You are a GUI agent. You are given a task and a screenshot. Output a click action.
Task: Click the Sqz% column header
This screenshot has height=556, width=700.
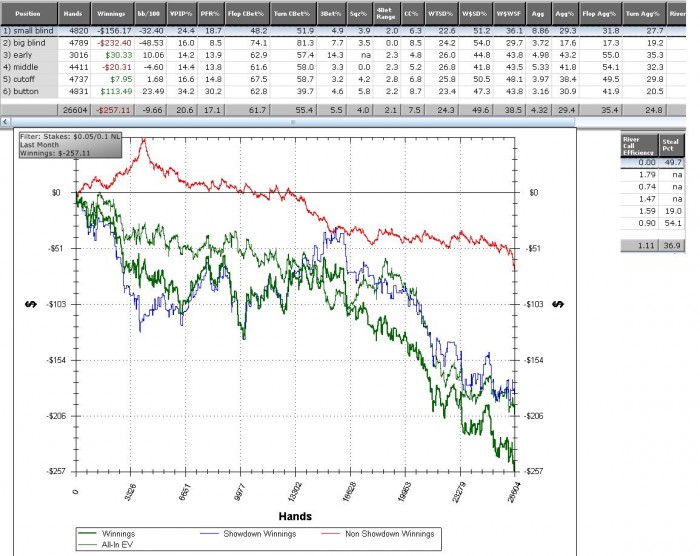tap(359, 14)
